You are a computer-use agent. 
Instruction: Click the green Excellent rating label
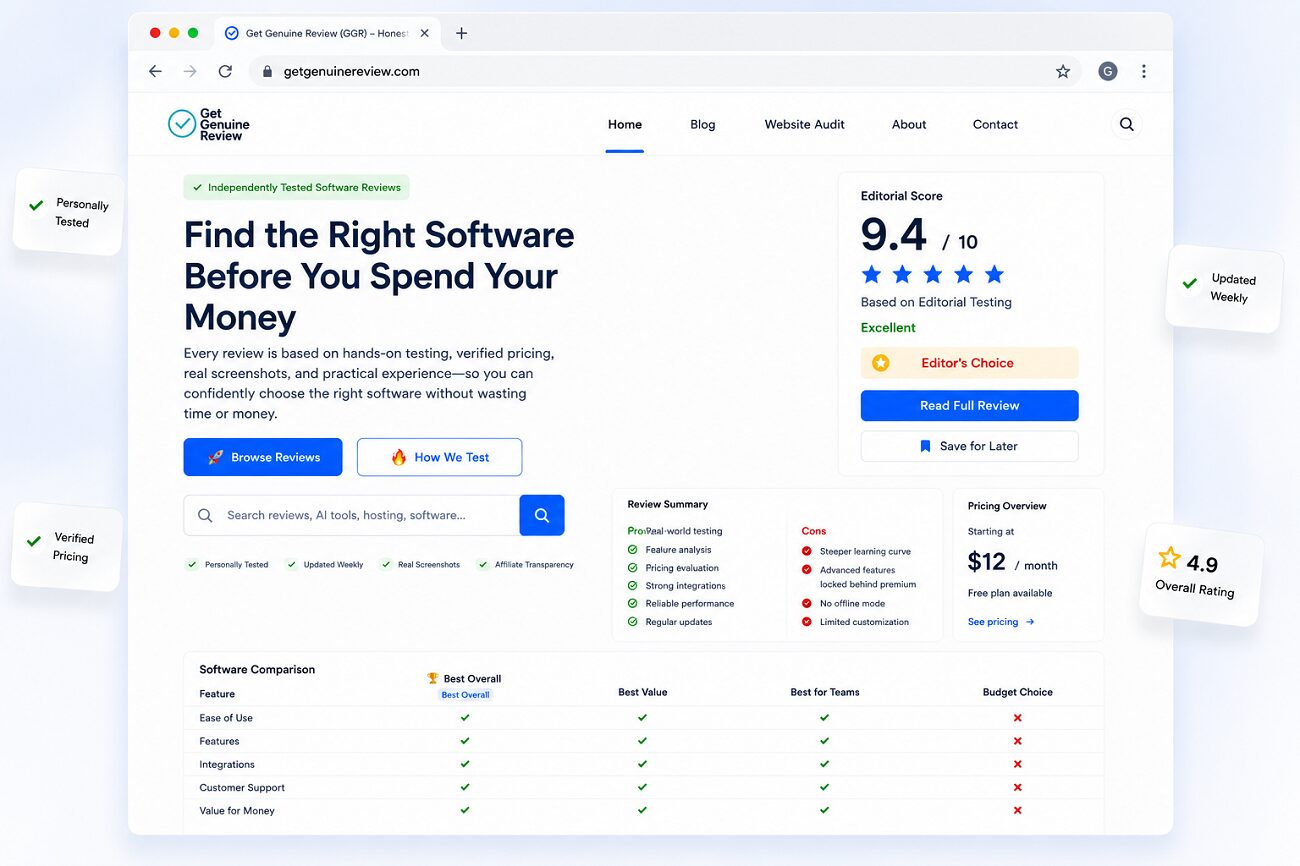pos(888,328)
